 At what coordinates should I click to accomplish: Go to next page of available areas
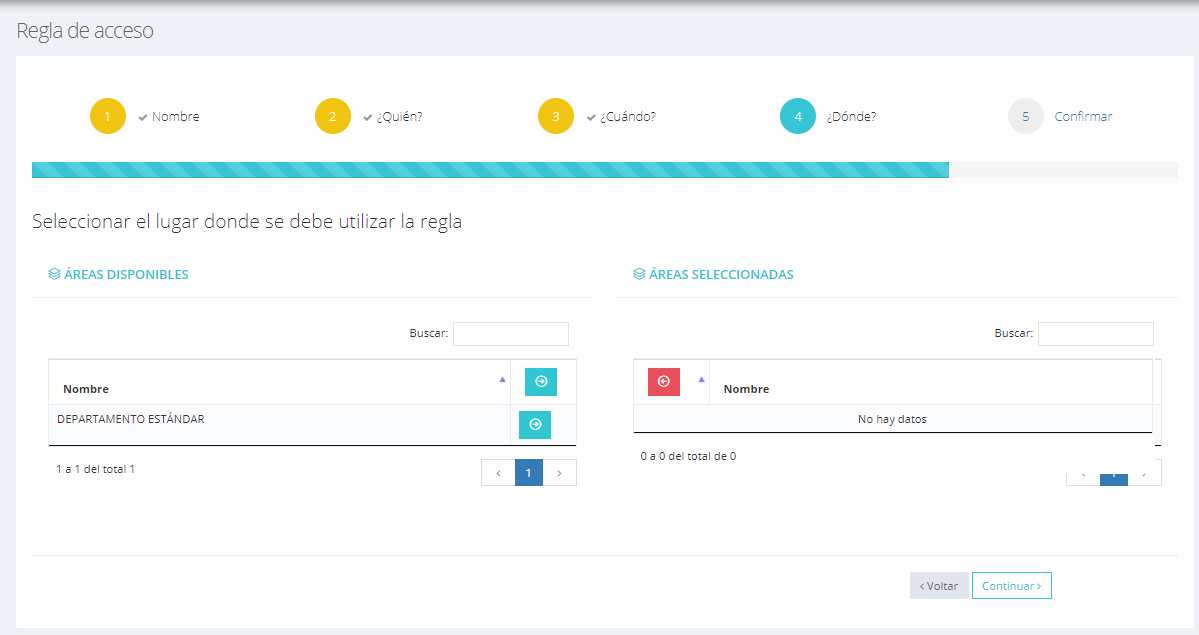(x=560, y=472)
